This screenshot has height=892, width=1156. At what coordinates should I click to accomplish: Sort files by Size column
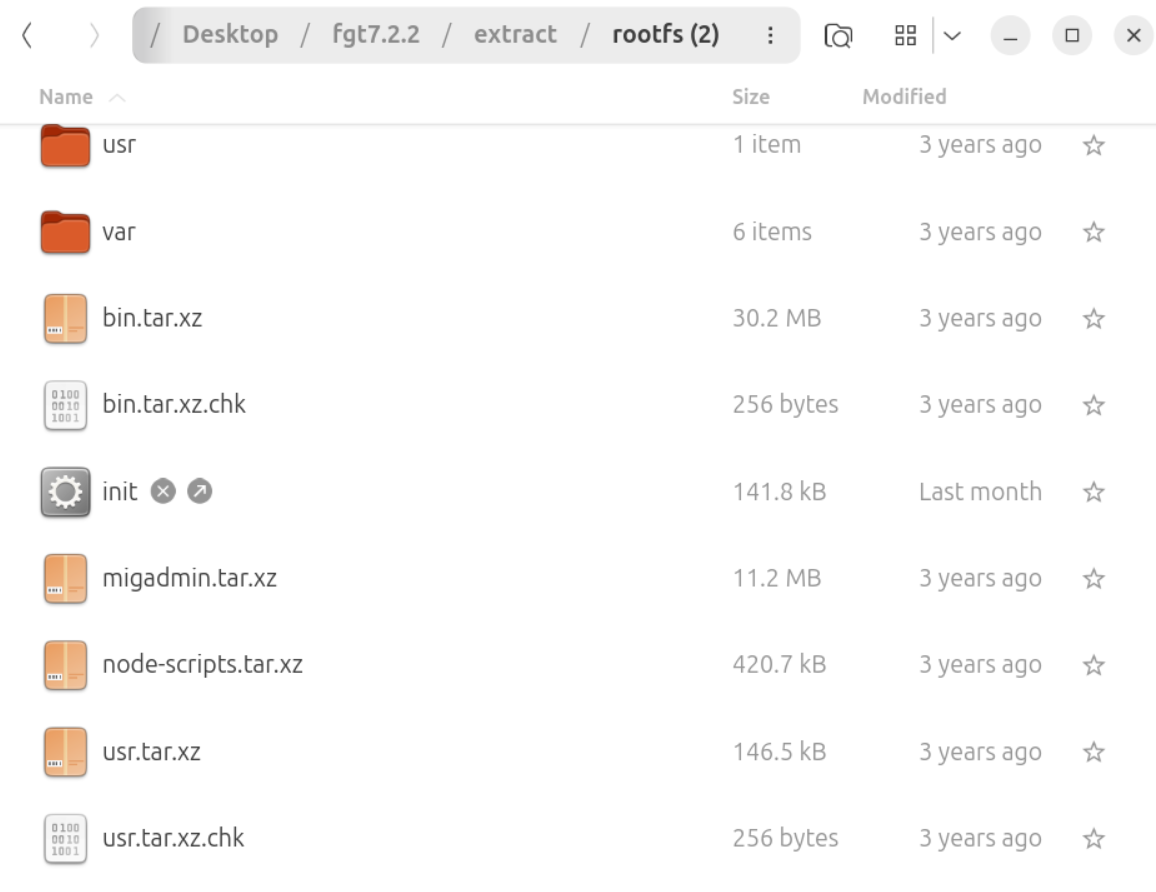[751, 97]
